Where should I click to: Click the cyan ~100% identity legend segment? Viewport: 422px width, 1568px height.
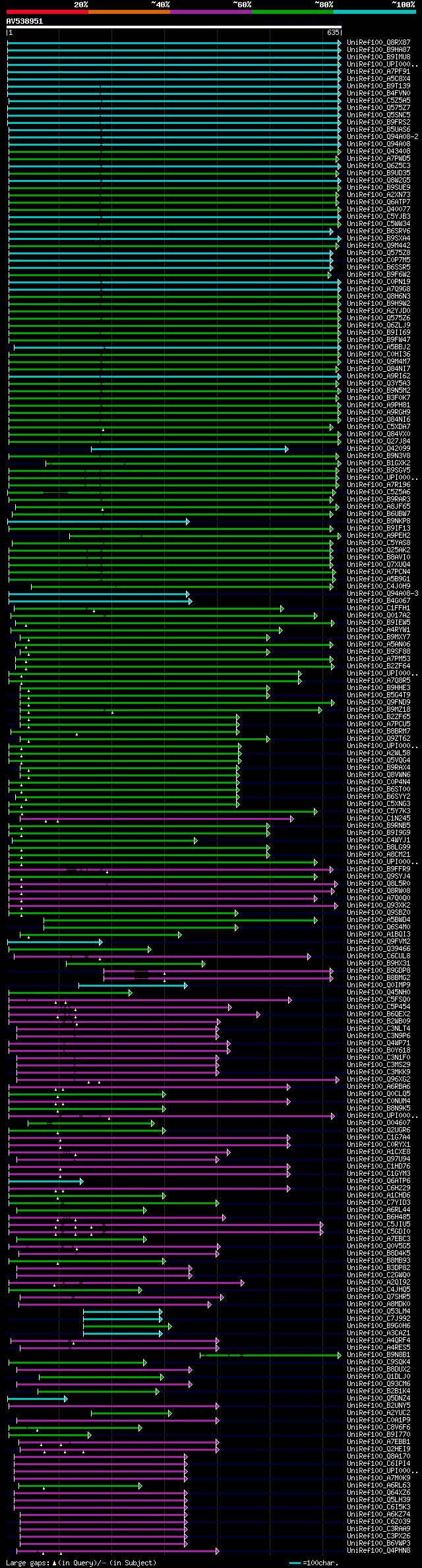pos(375,11)
